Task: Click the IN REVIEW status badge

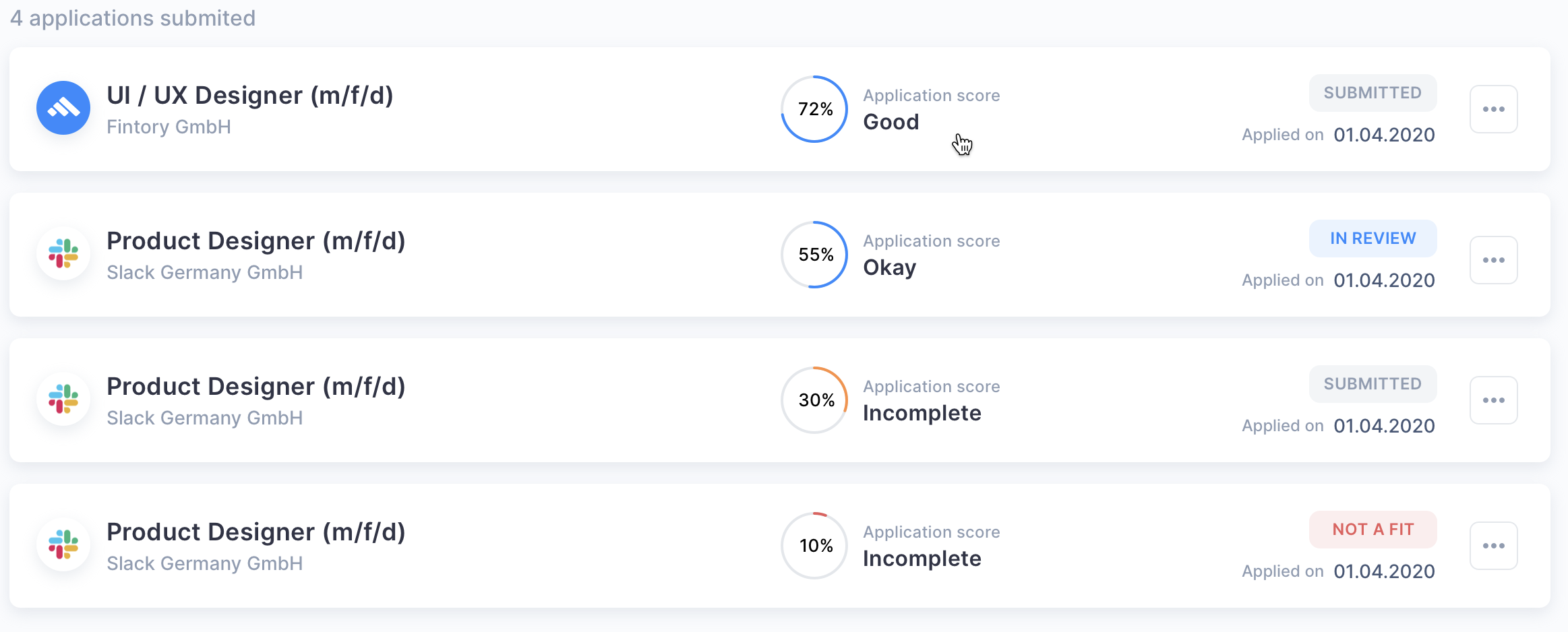Action: click(1373, 239)
